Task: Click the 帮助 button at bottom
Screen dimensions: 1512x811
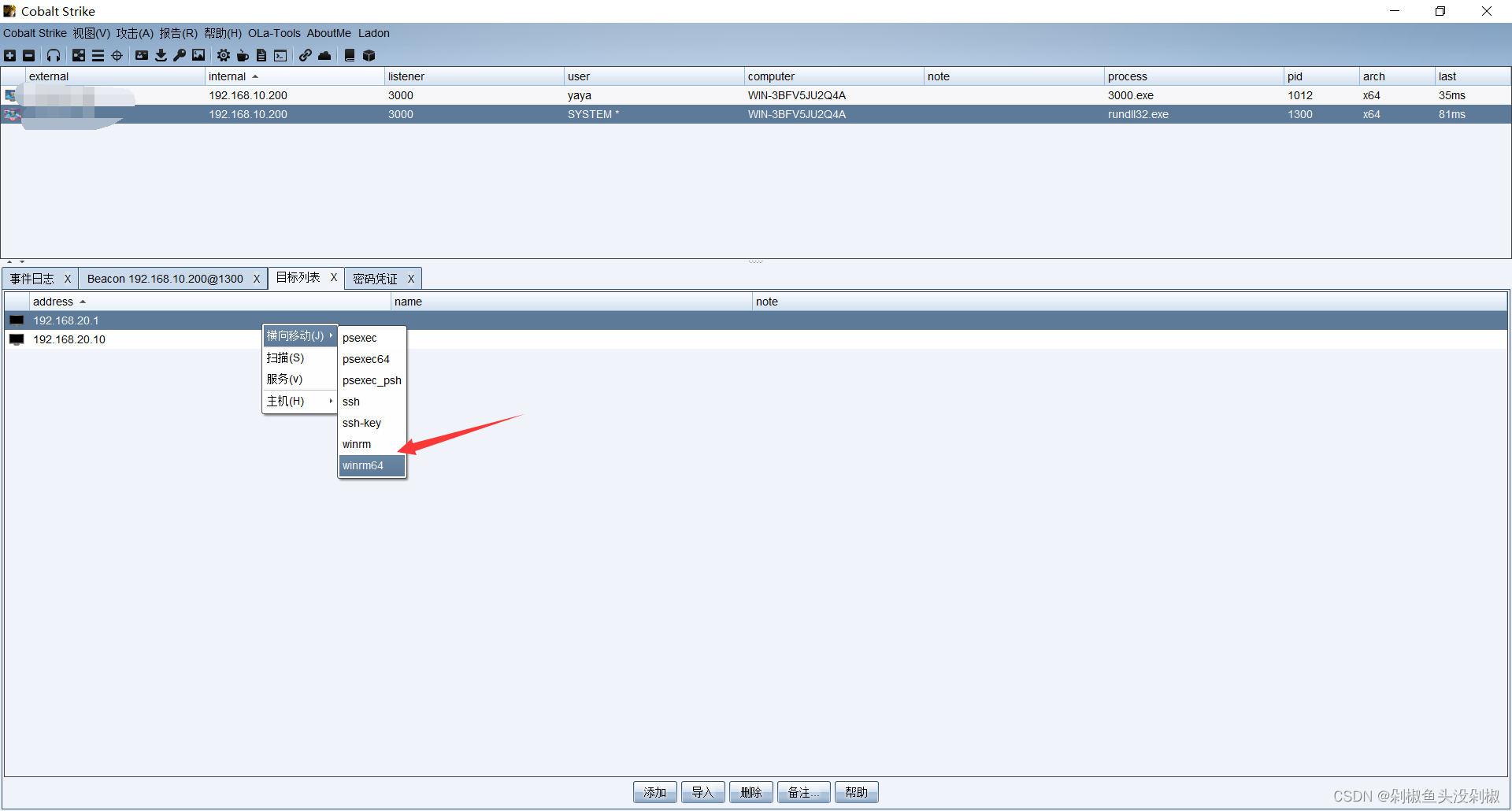Action: (x=857, y=792)
